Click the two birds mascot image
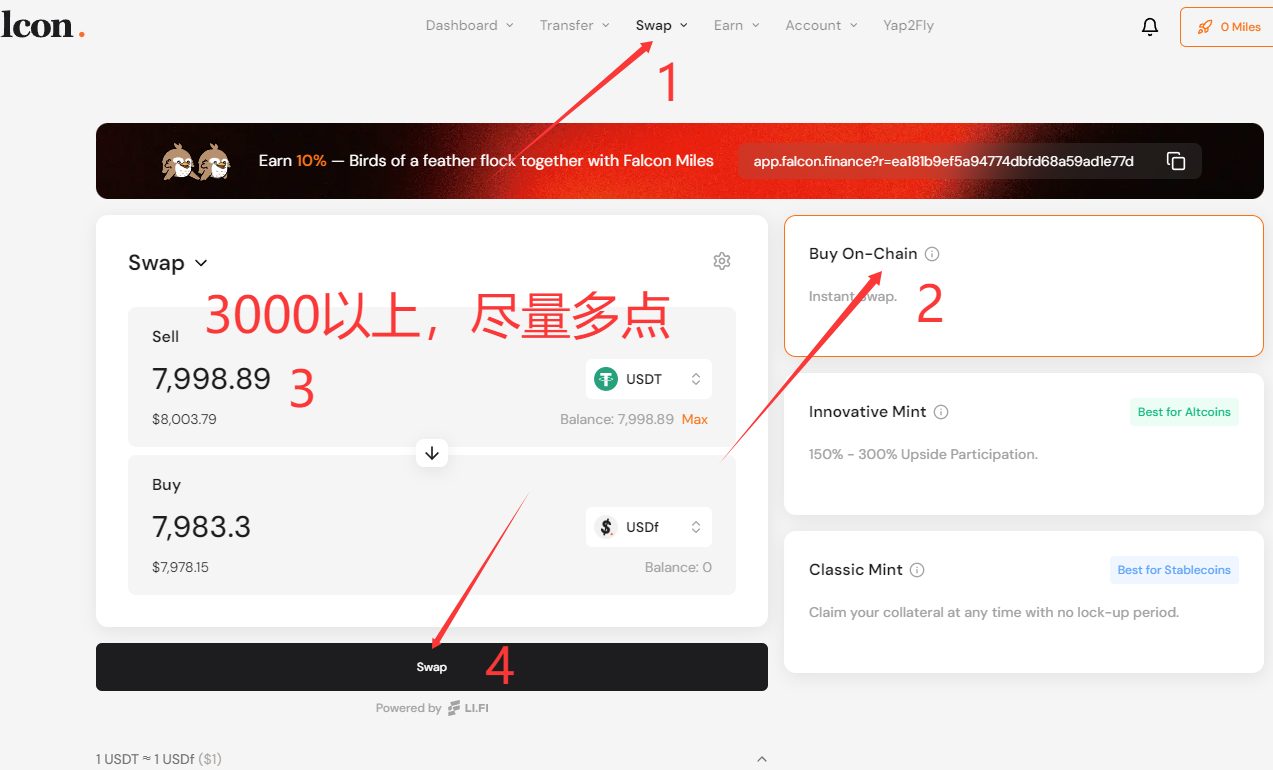1273x770 pixels. [x=196, y=161]
